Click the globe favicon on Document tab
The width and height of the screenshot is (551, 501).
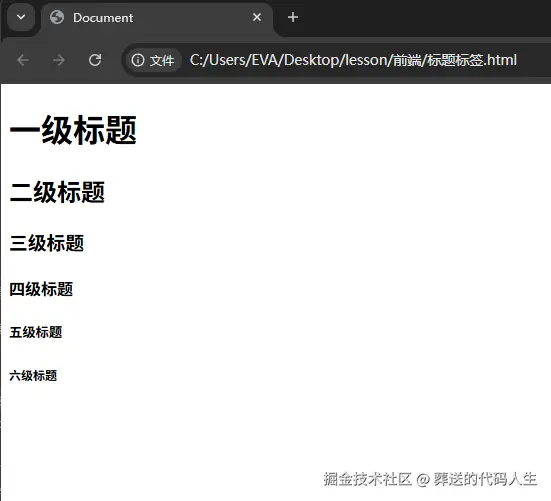point(57,17)
